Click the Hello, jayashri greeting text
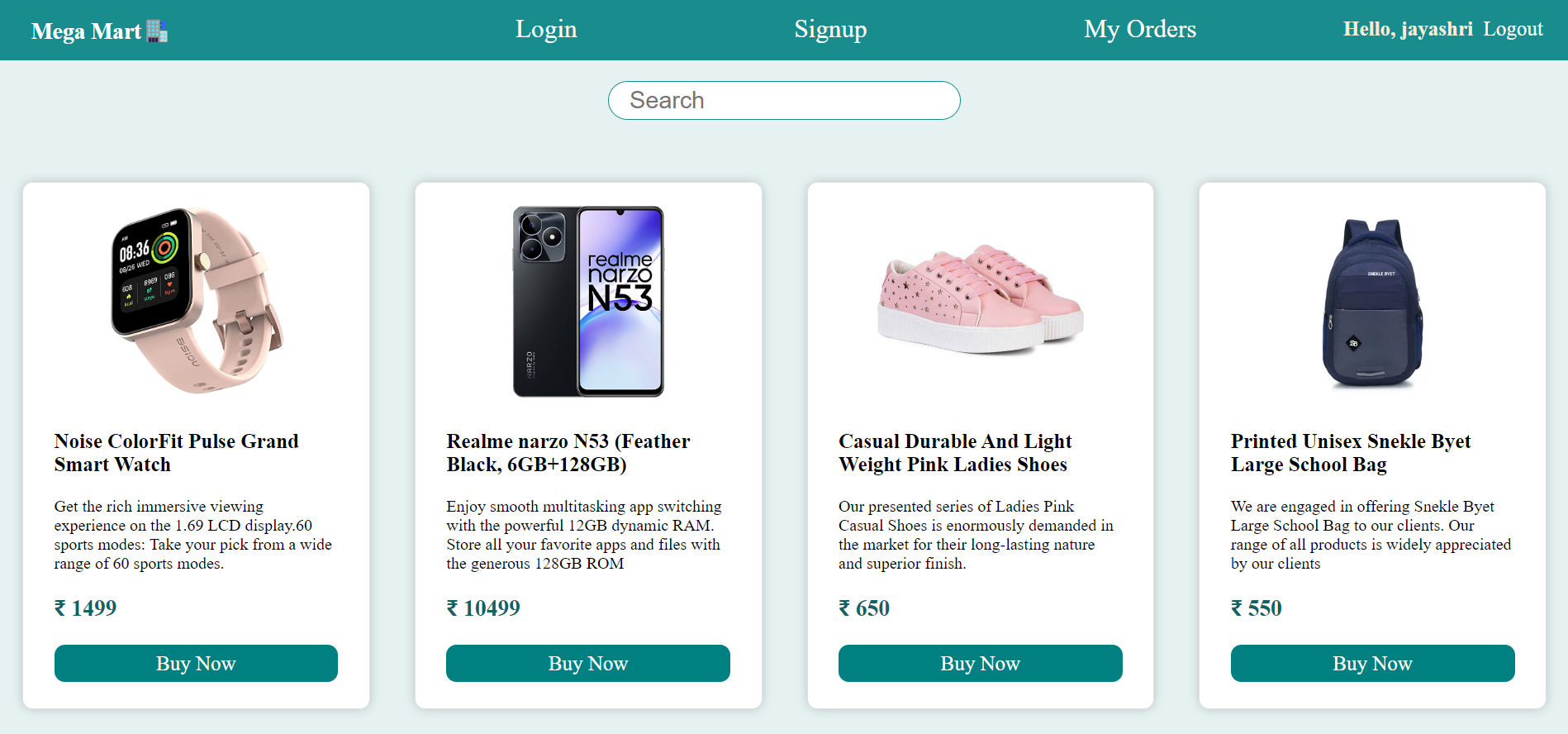The image size is (1568, 734). (x=1407, y=30)
